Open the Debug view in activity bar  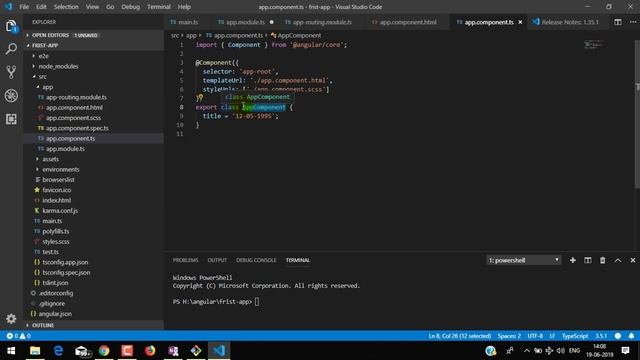[11, 96]
